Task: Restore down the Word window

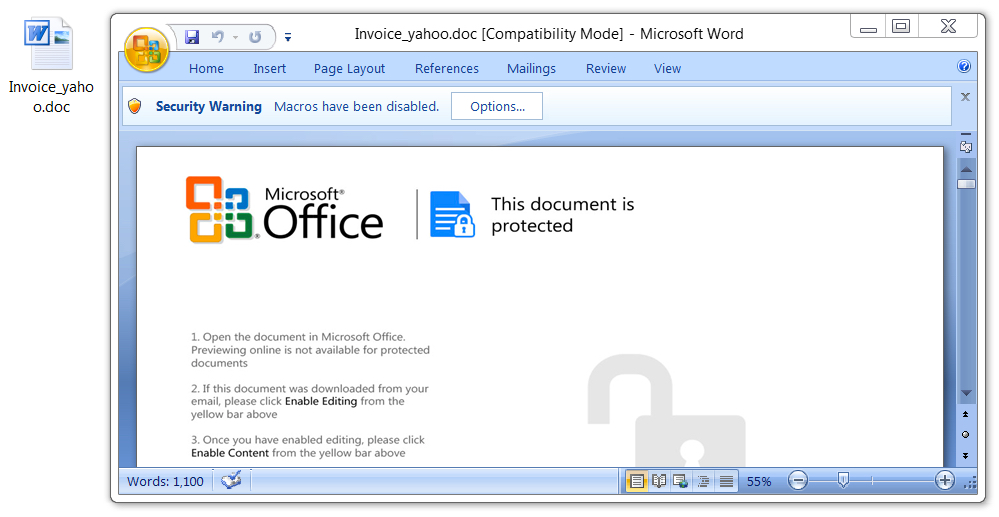Action: click(901, 26)
